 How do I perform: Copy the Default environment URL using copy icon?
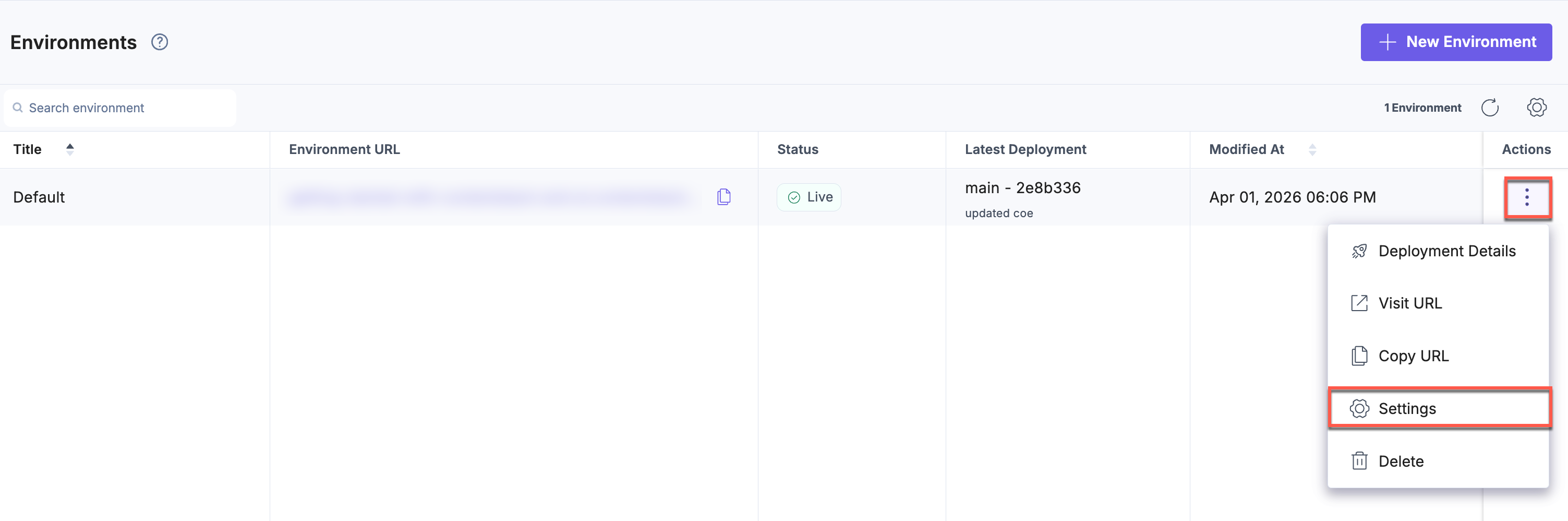(723, 196)
